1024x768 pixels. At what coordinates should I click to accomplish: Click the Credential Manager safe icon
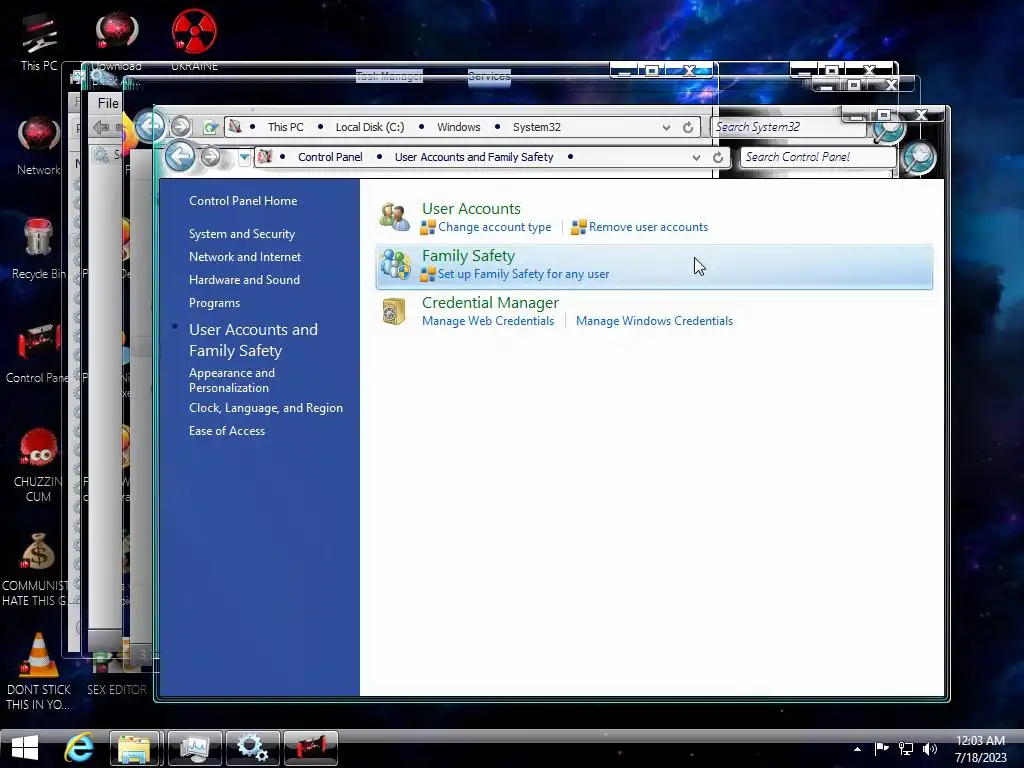point(394,311)
